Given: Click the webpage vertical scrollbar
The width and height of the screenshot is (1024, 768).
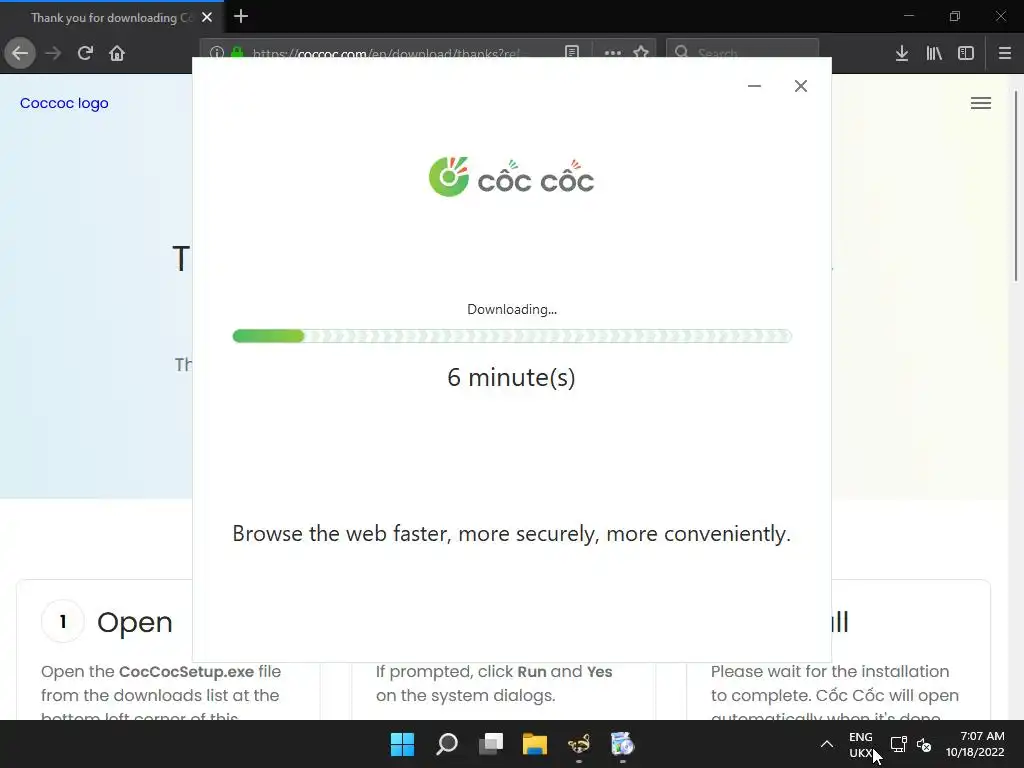Looking at the screenshot, I should point(1016,187).
